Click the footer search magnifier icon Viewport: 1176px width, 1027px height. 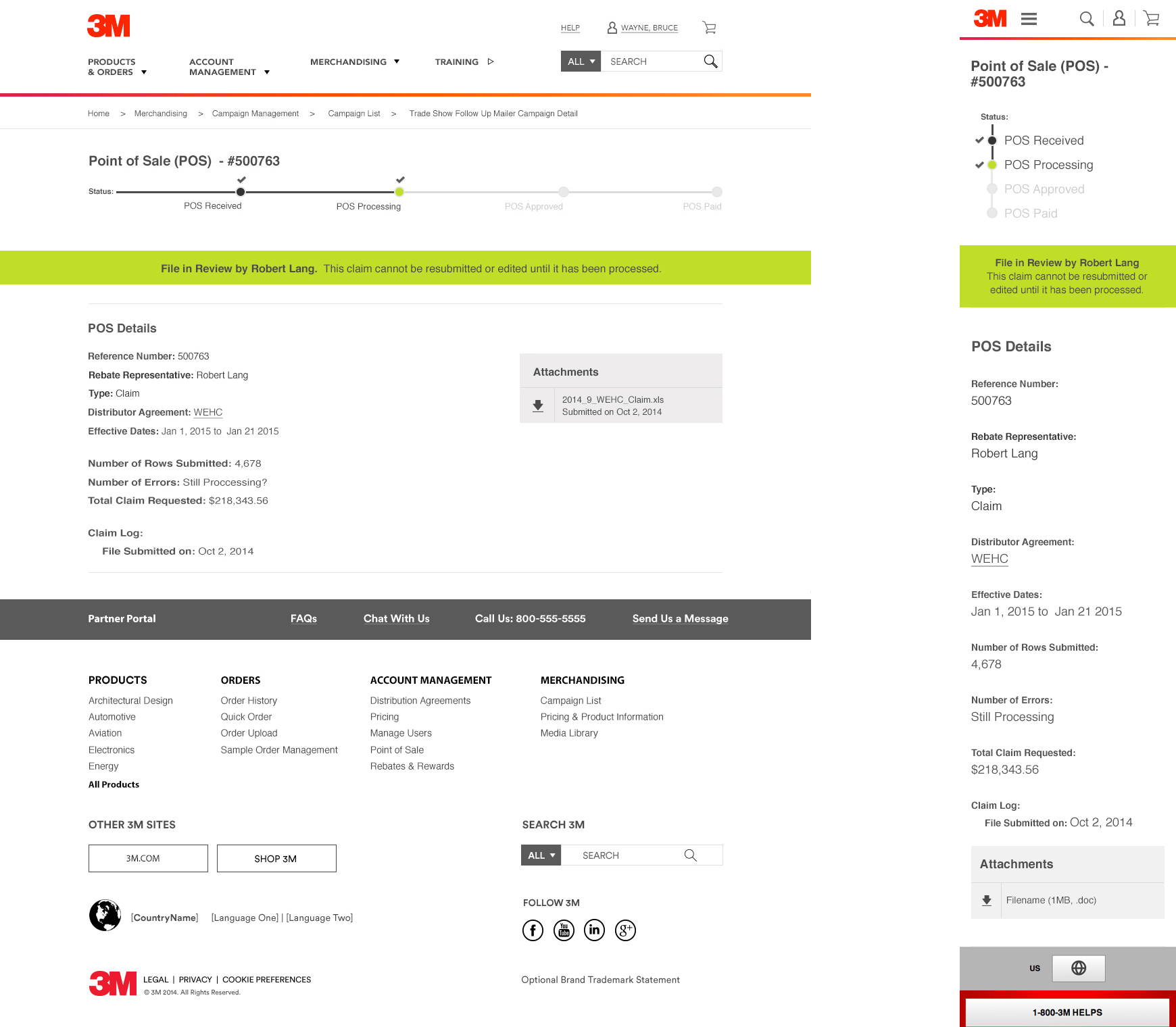click(690, 855)
